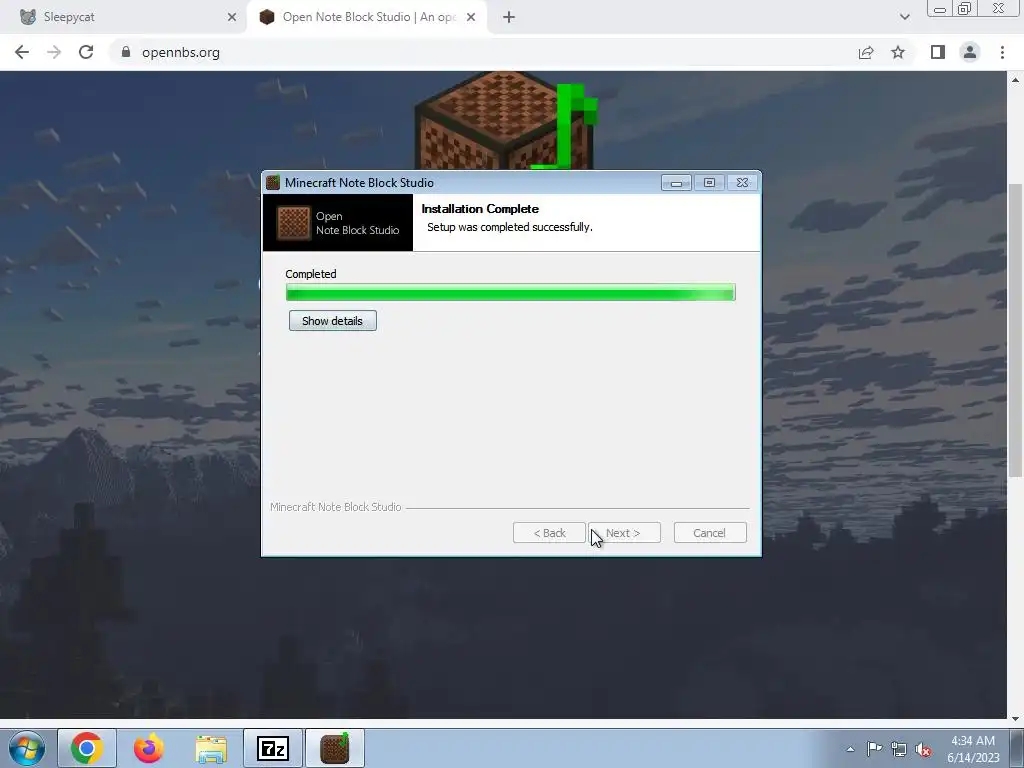View site info lock icon
Screen dimensions: 1024x768
pyautogui.click(x=125, y=52)
